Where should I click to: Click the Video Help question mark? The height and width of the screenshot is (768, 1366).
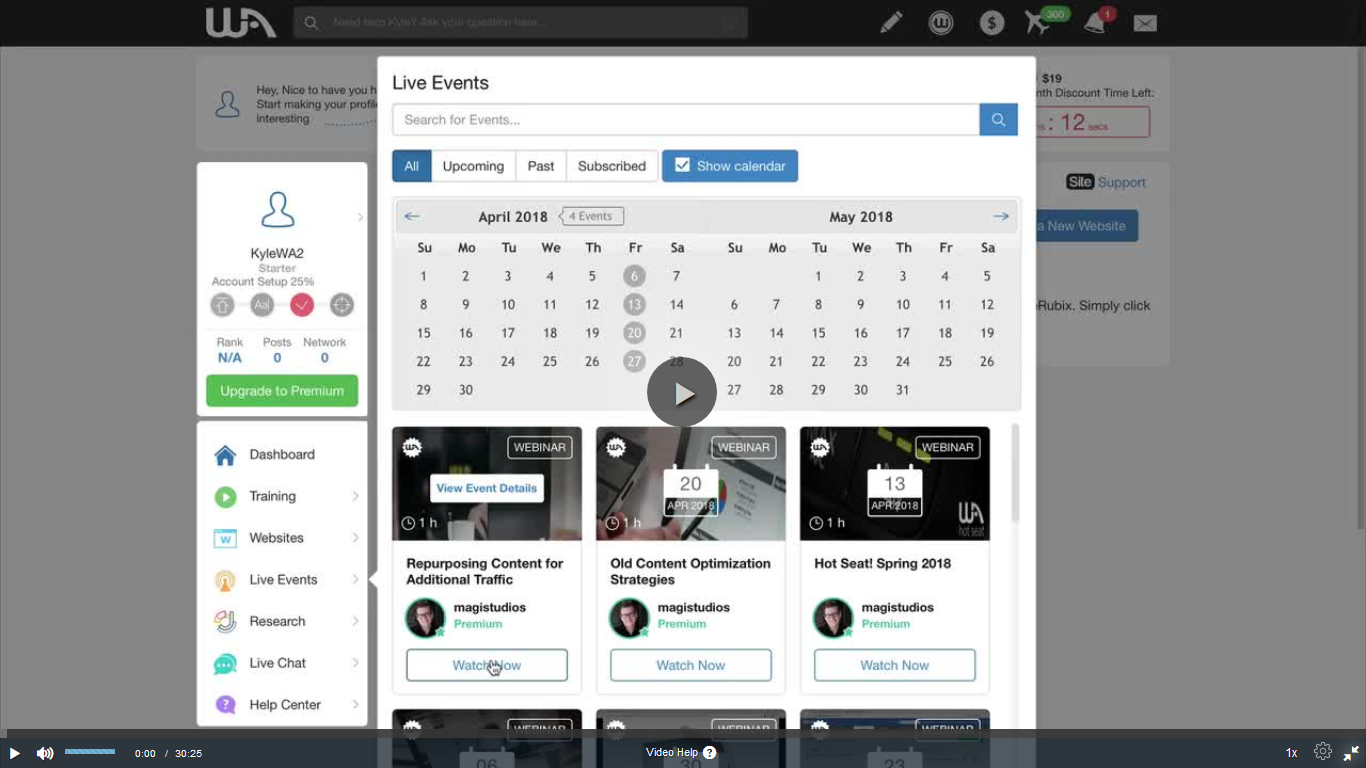(x=710, y=753)
